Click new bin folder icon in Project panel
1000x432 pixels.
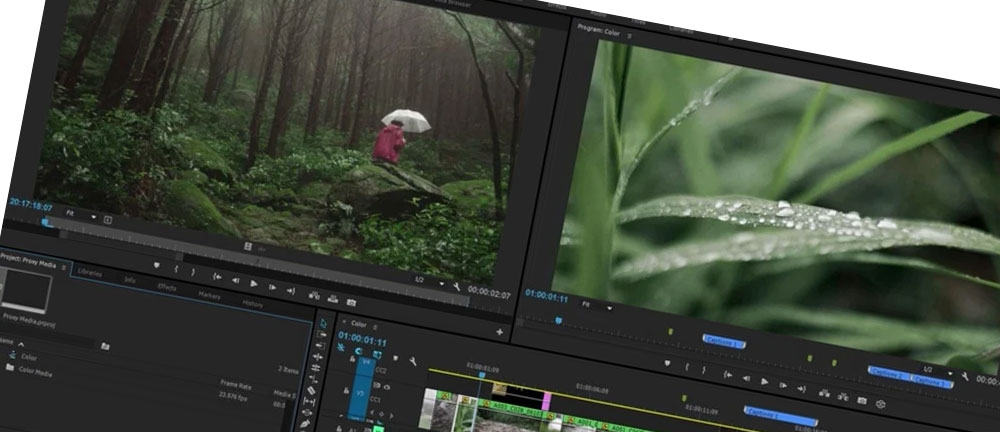pyautogui.click(x=105, y=346)
